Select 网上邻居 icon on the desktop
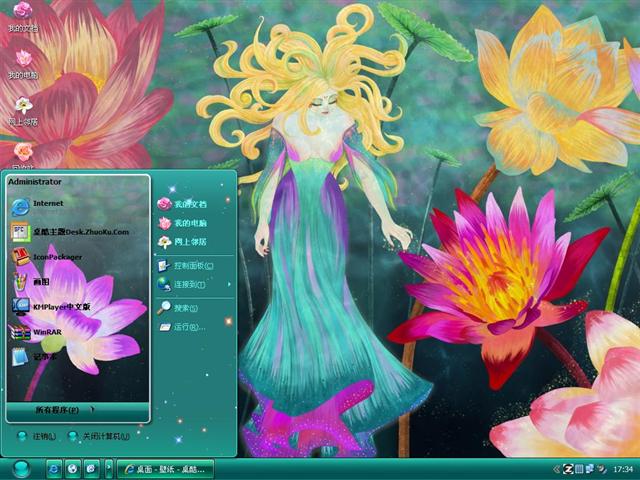The height and width of the screenshot is (480, 640). click(23, 108)
